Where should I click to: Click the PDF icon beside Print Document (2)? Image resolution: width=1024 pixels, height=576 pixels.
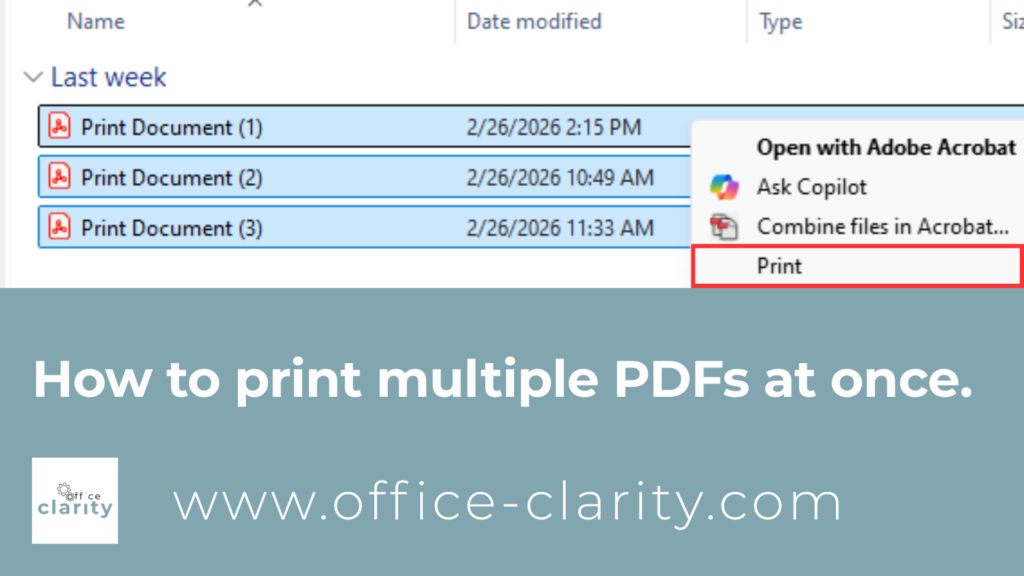(60, 177)
